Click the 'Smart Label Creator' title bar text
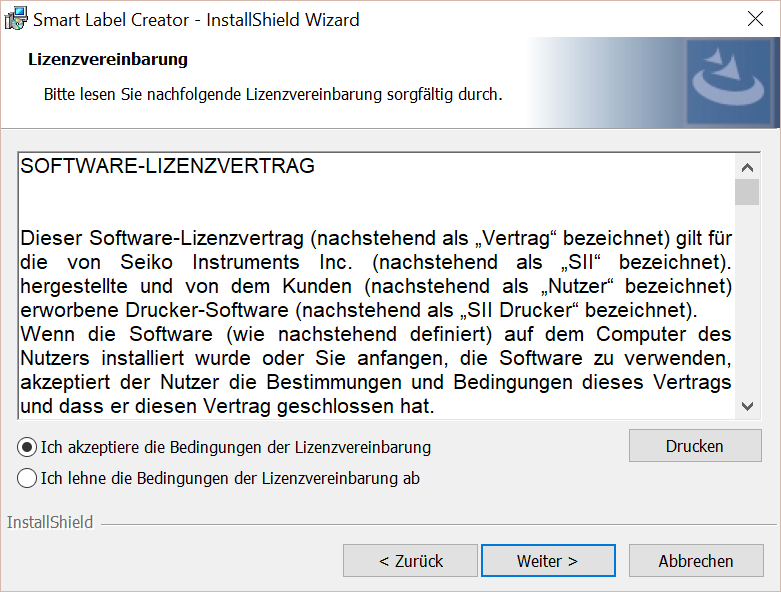 pos(197,19)
